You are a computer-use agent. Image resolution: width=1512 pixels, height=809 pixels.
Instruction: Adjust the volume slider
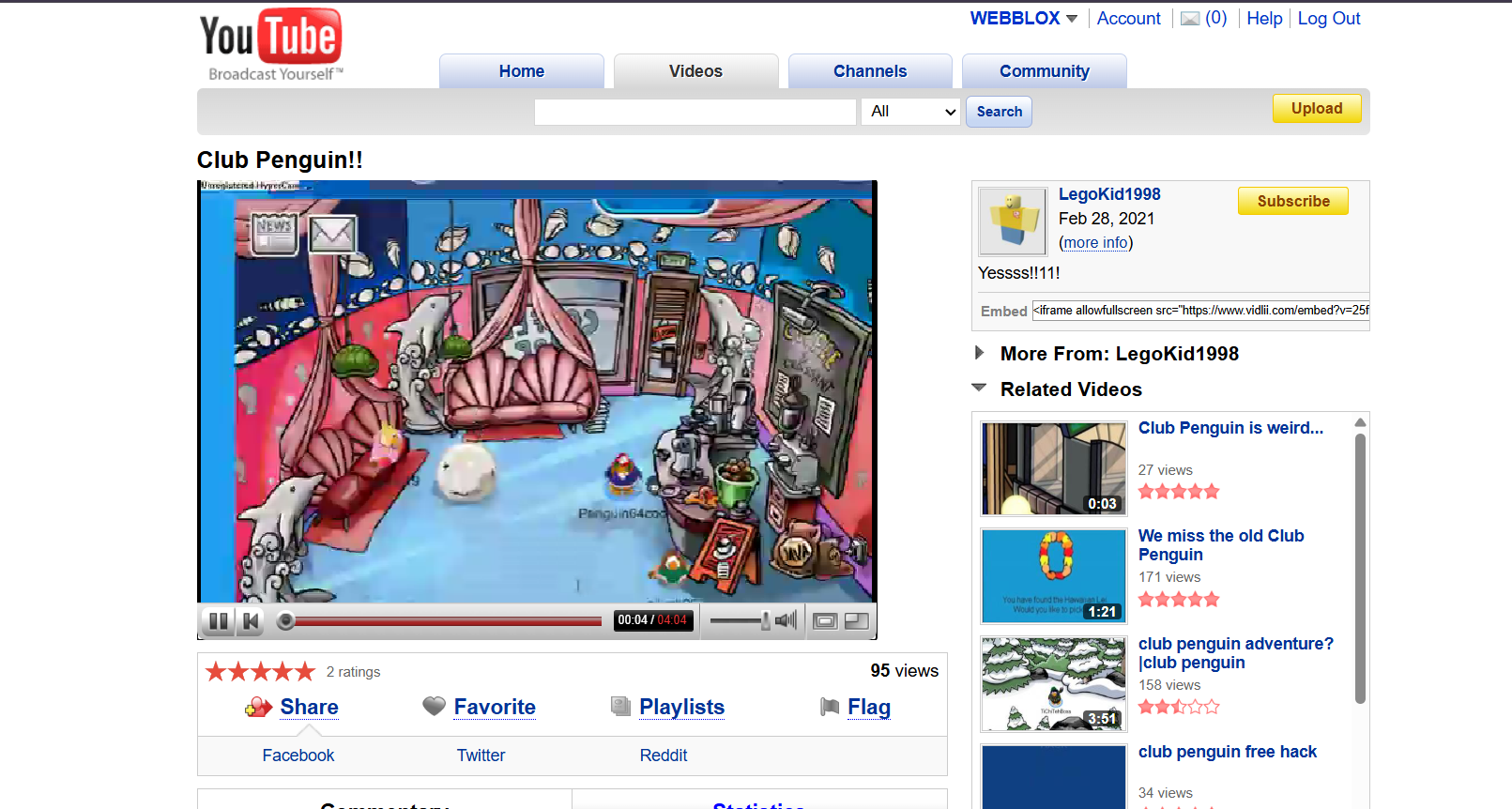click(x=740, y=620)
